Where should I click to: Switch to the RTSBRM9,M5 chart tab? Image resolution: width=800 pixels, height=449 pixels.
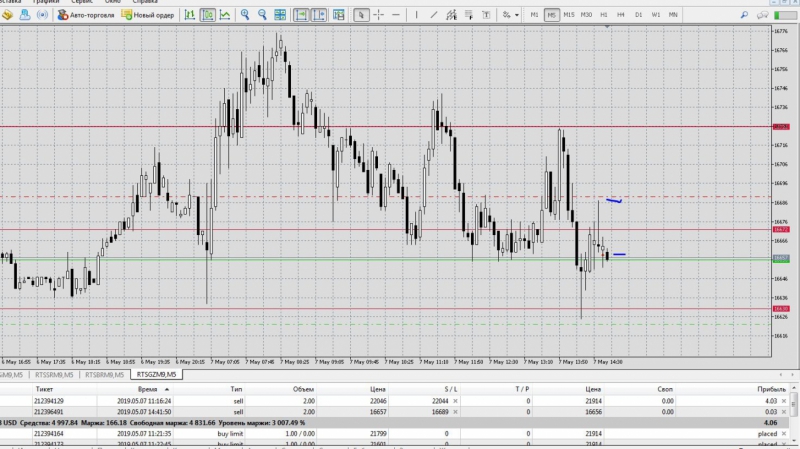(107, 374)
